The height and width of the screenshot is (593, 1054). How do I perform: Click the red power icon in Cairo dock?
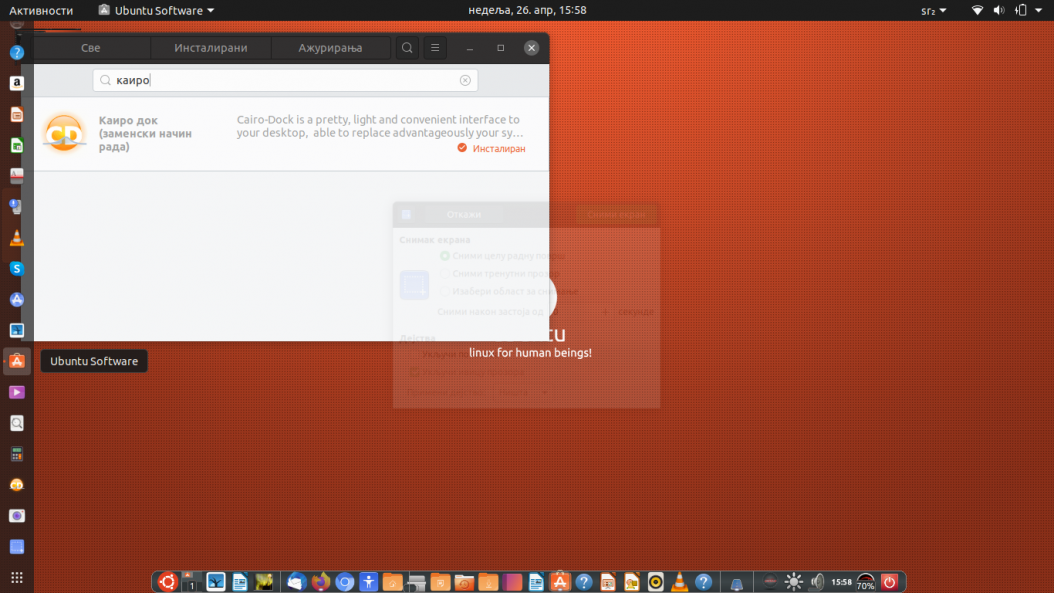[x=889, y=582]
